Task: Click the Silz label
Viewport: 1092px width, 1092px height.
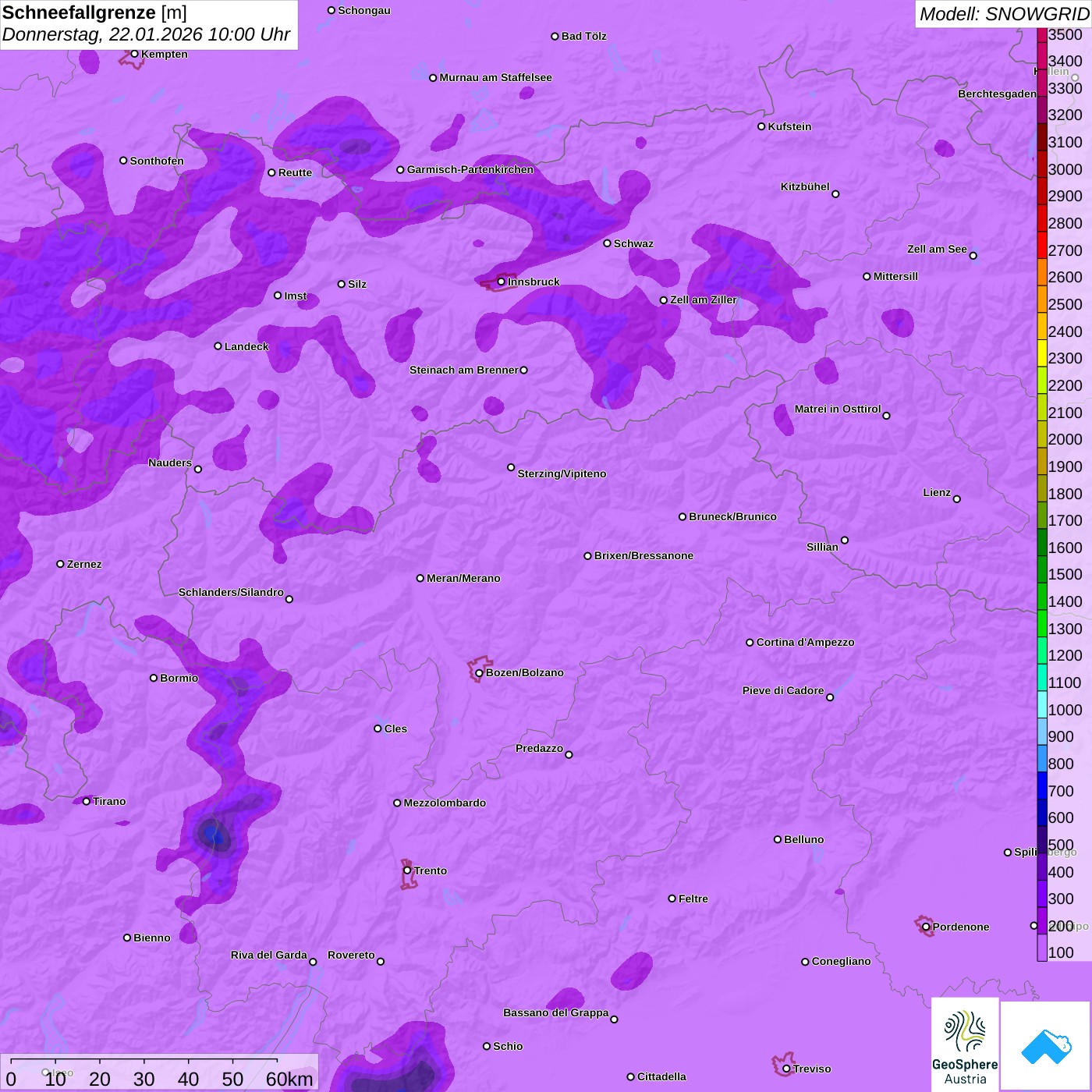Action: [357, 284]
